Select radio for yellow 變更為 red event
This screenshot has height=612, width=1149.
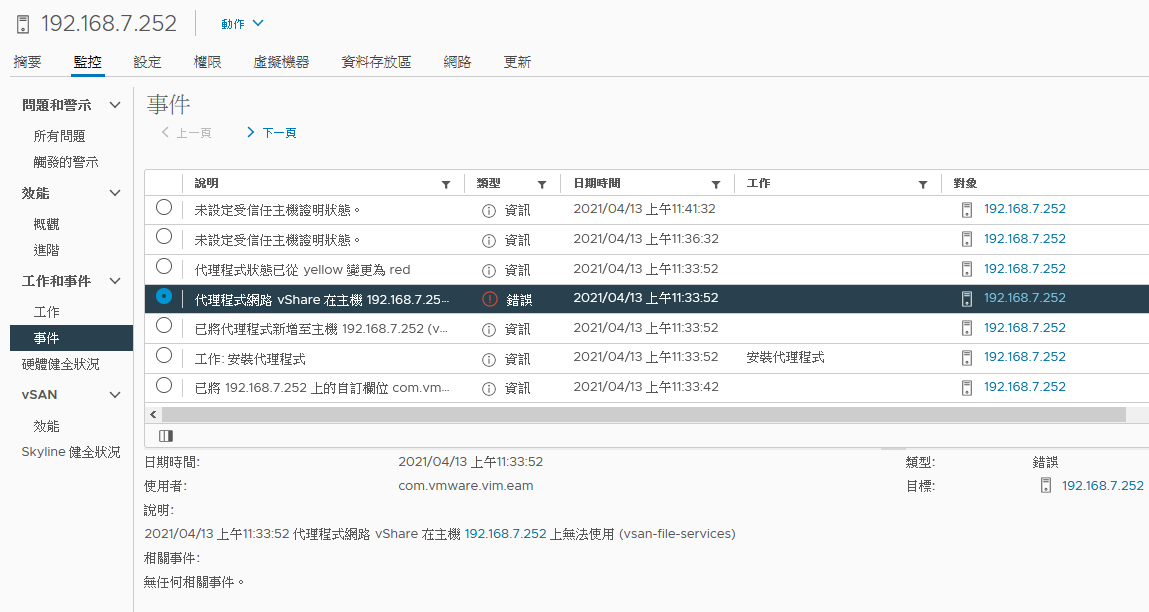click(x=164, y=266)
